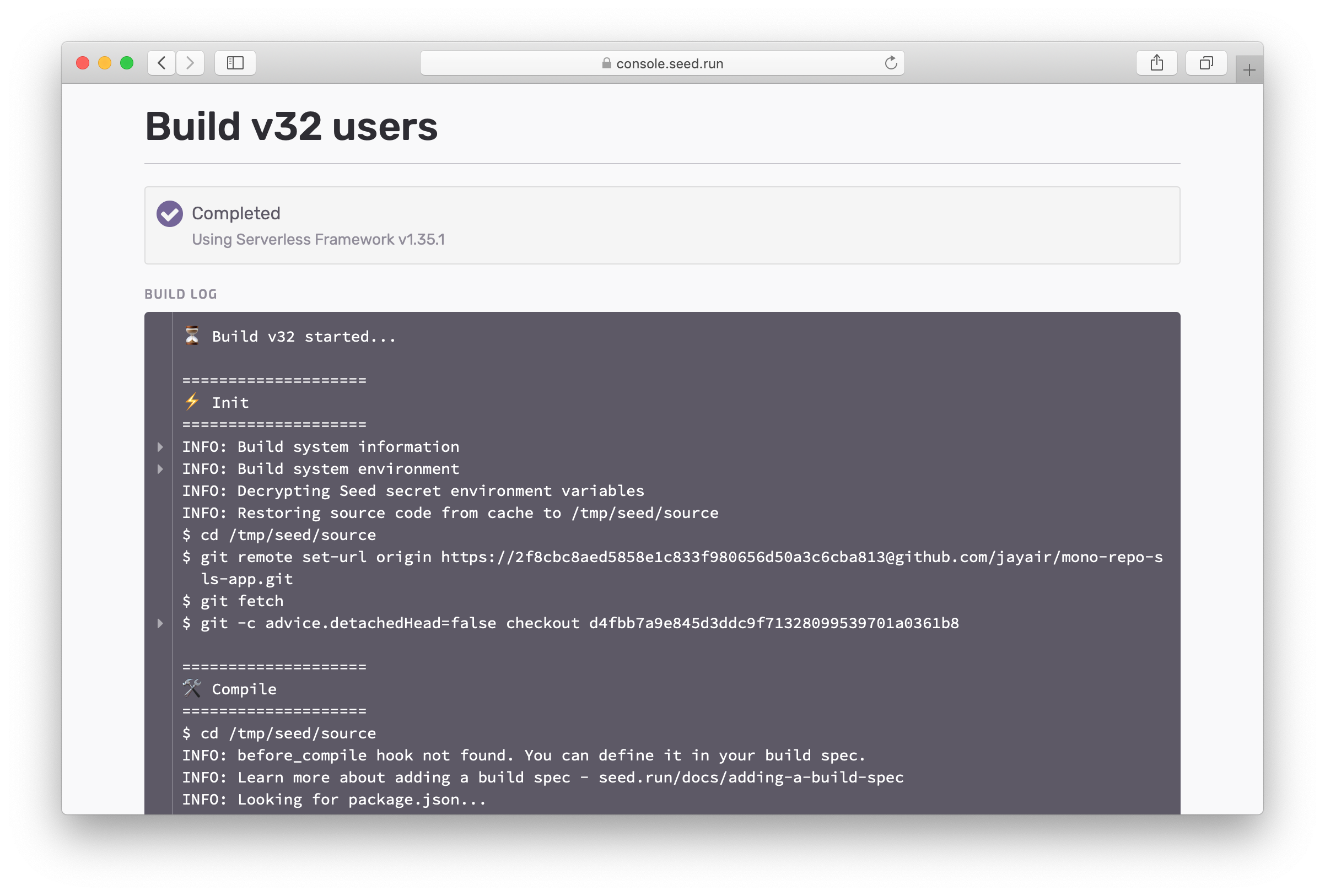Click seed.run/docs/adding-a-build-spec link text
The height and width of the screenshot is (896, 1325).
pos(751,778)
